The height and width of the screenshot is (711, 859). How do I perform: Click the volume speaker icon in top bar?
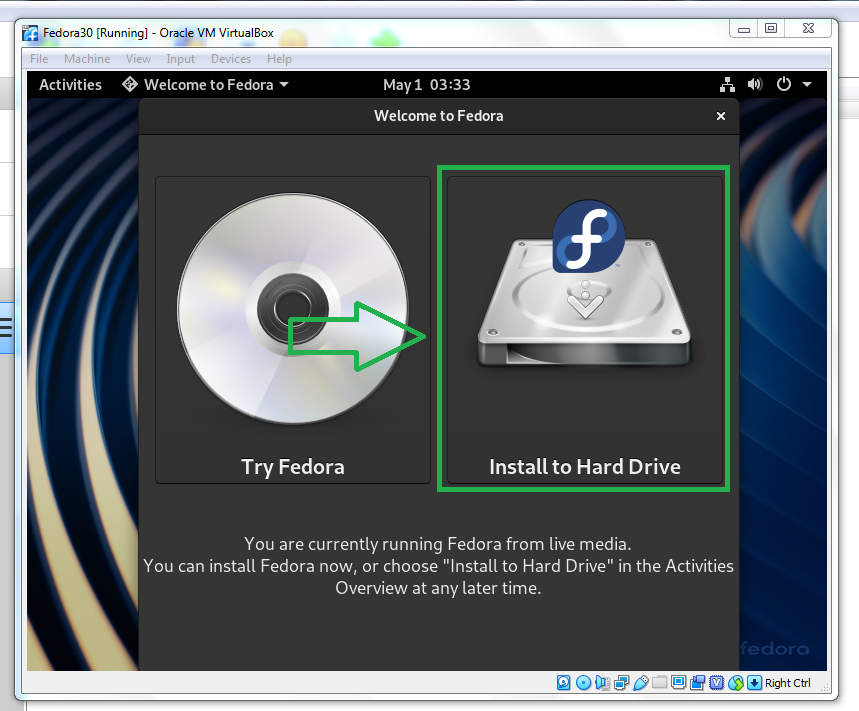click(755, 84)
